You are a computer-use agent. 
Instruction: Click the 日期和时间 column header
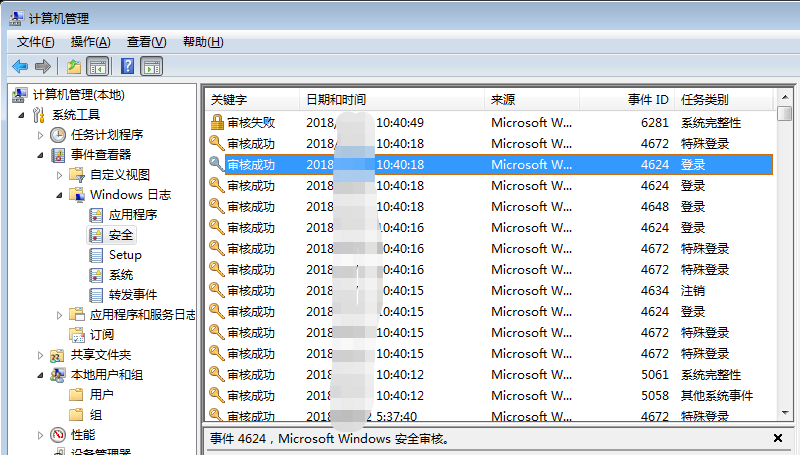click(x=336, y=100)
